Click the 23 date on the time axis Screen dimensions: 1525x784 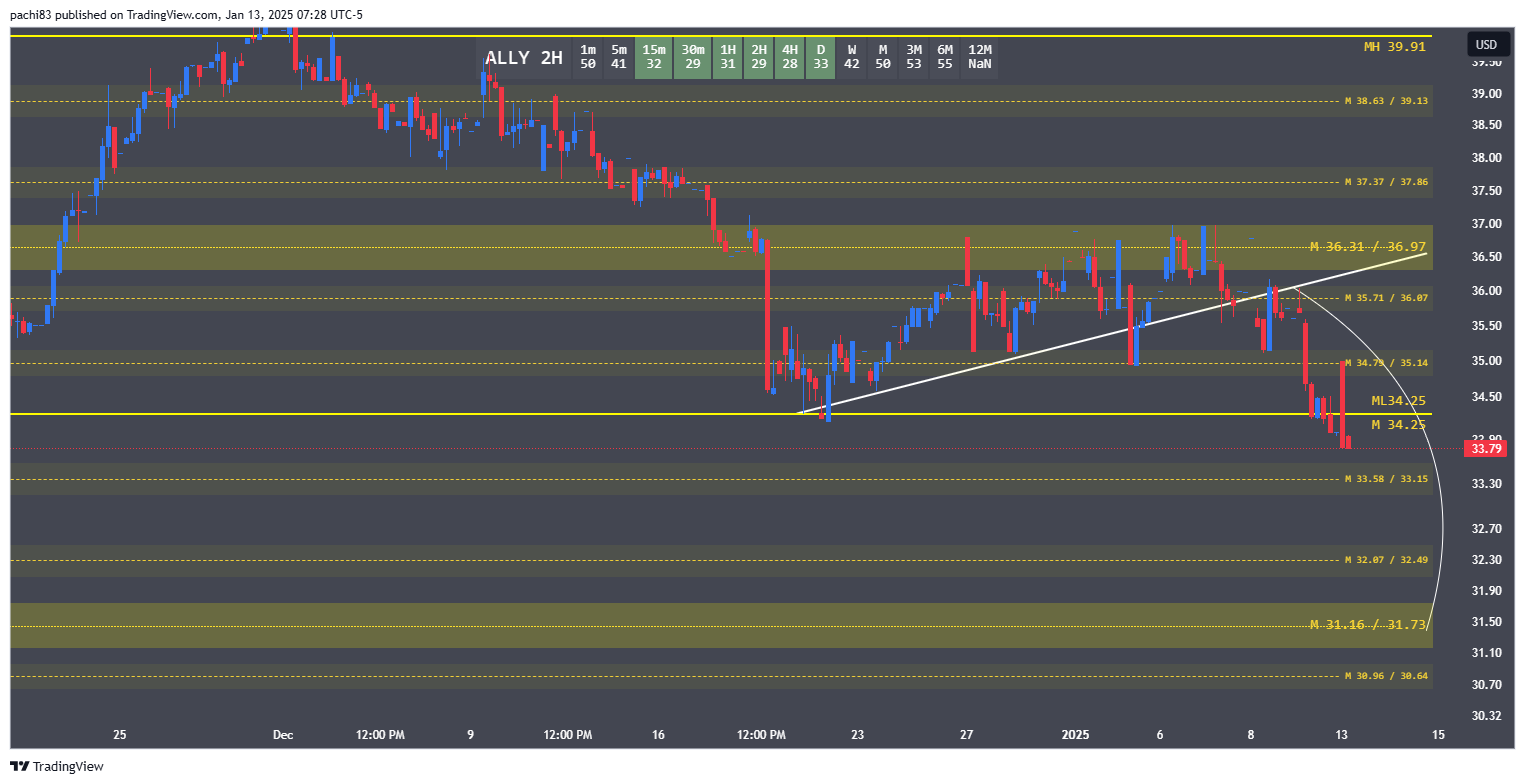[x=857, y=735]
